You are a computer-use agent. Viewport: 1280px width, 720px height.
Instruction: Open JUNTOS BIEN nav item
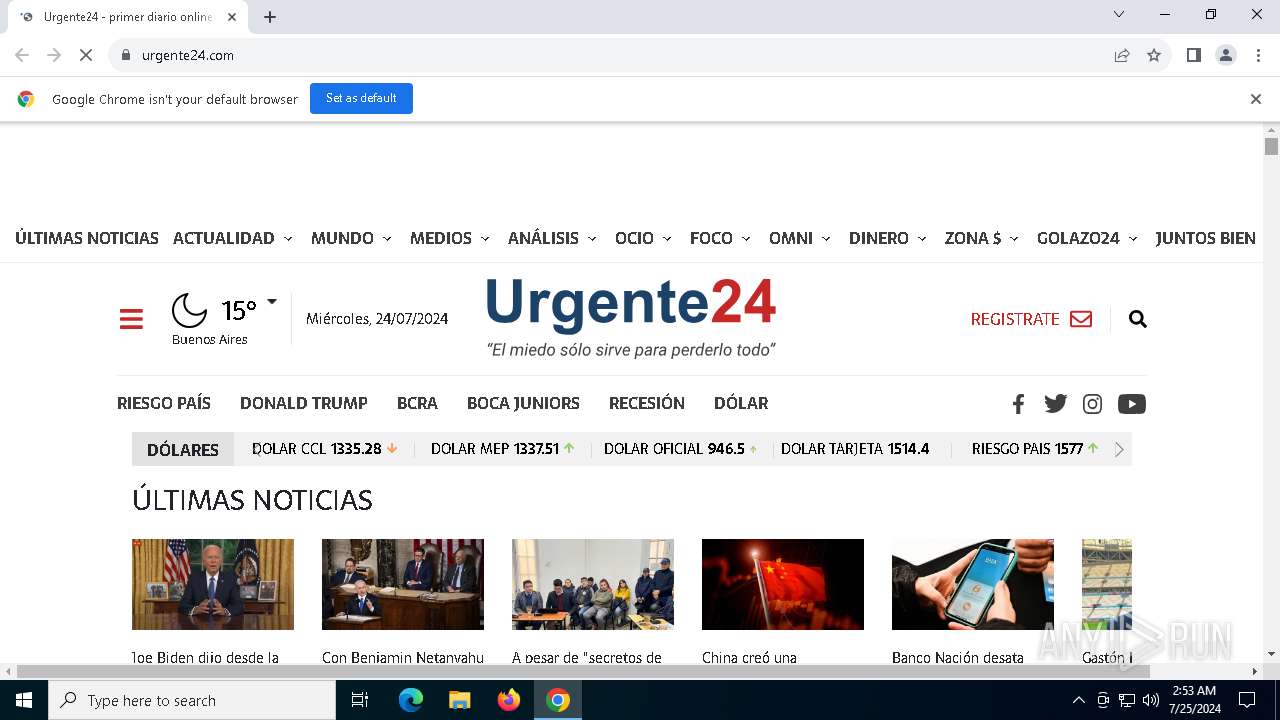click(1205, 238)
